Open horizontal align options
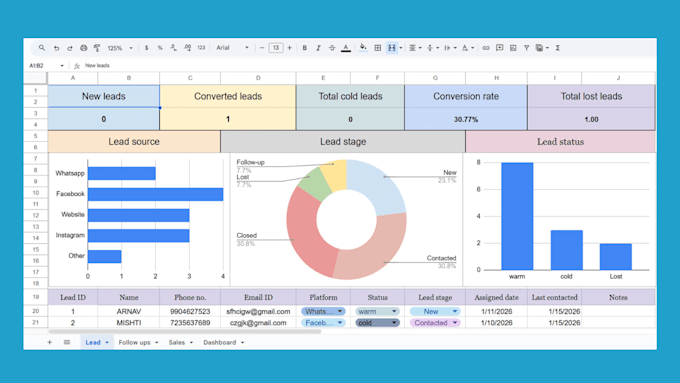 coord(415,48)
